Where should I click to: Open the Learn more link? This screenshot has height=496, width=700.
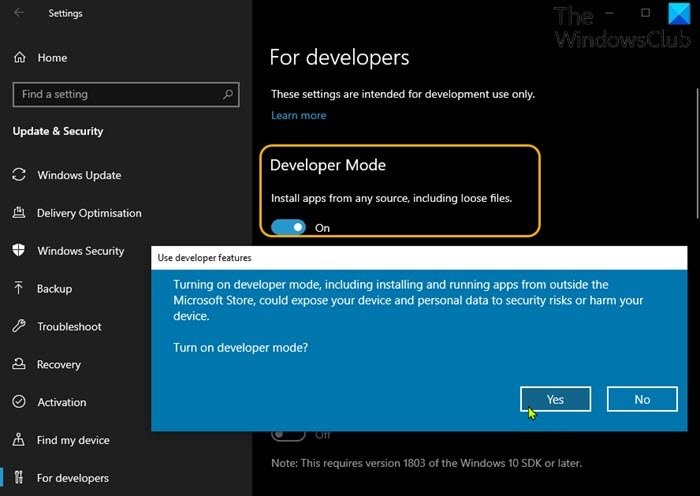tap(298, 115)
